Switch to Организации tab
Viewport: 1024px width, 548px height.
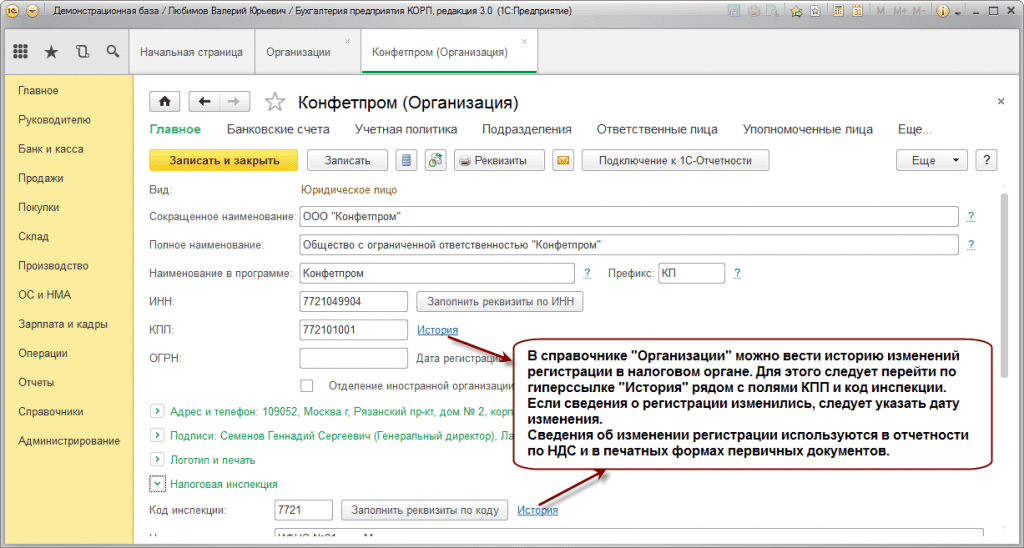[x=297, y=51]
